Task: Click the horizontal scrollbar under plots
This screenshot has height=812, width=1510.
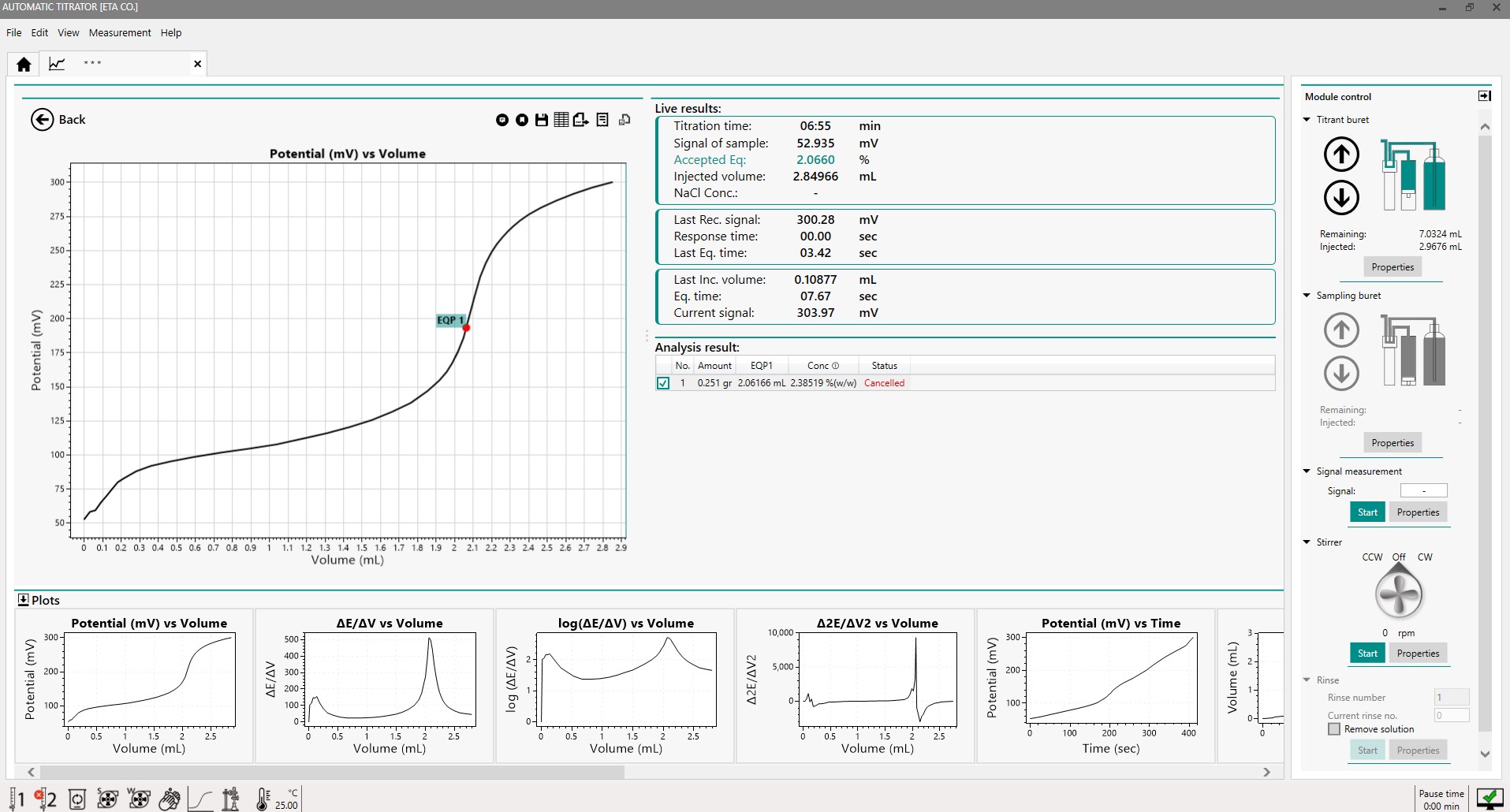Action: pos(331,773)
